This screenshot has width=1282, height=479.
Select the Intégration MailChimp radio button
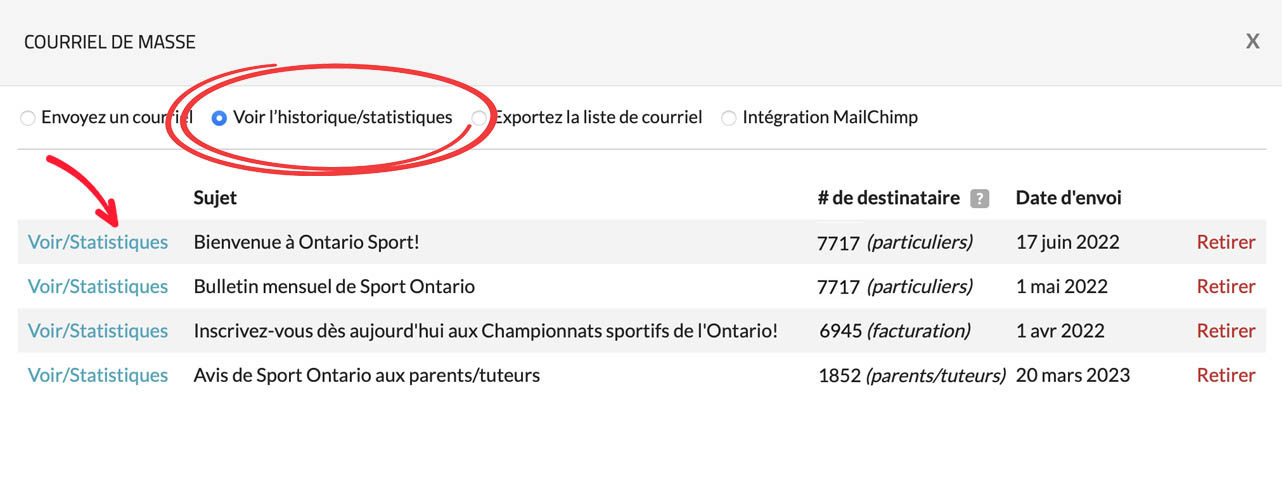click(x=729, y=118)
